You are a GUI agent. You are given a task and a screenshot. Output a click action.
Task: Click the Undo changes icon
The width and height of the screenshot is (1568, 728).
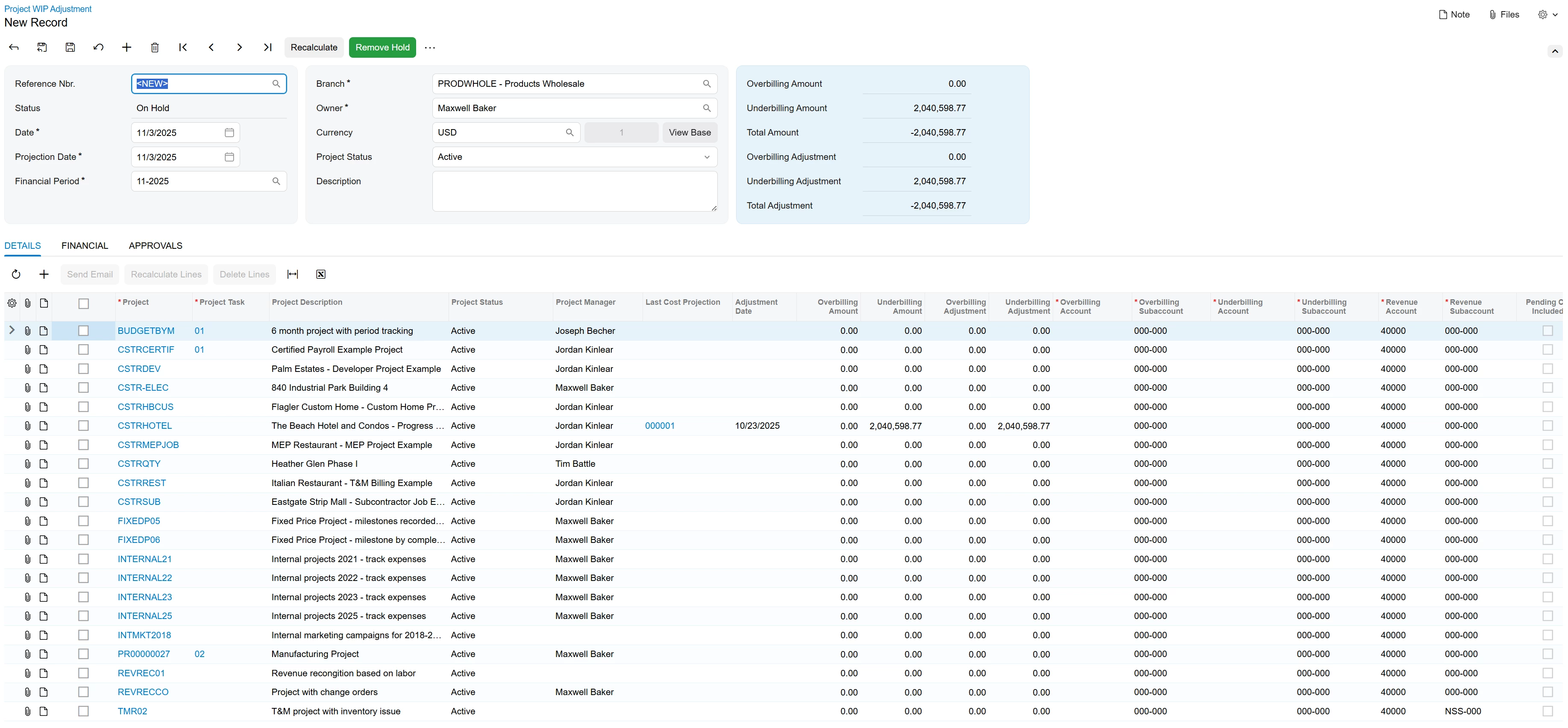pos(99,47)
